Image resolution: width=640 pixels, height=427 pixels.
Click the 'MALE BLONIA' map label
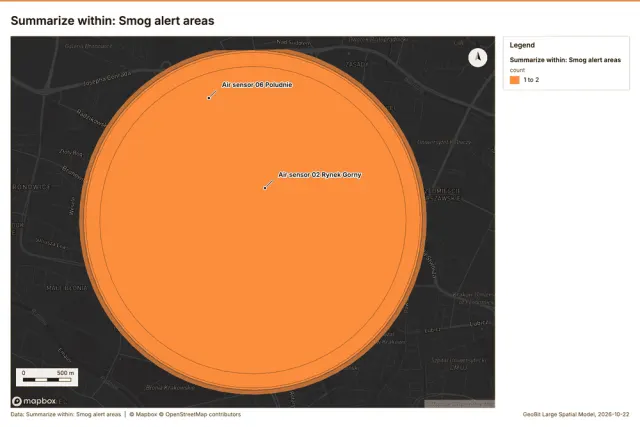(67, 288)
